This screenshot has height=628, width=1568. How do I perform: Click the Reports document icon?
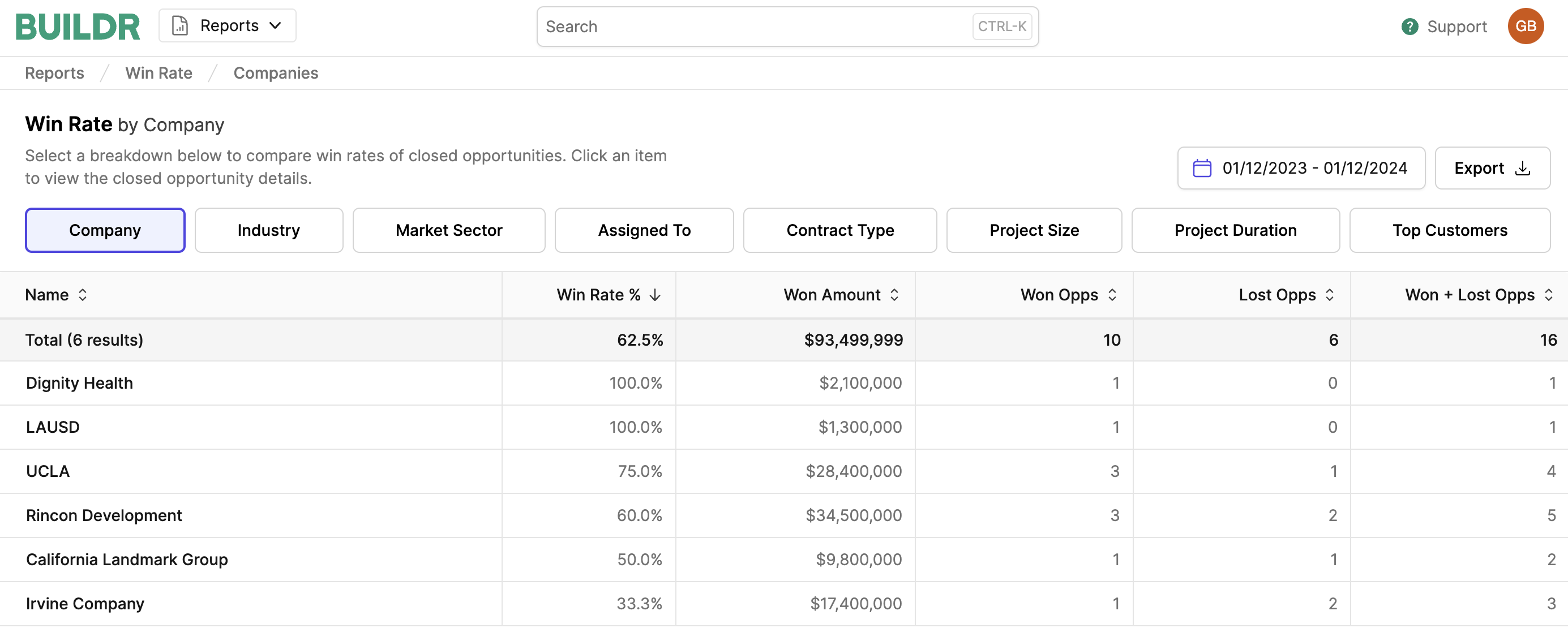179,25
